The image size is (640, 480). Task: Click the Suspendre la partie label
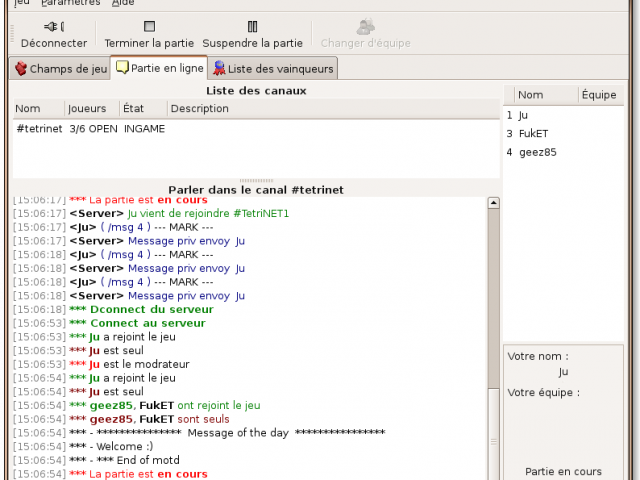click(252, 43)
